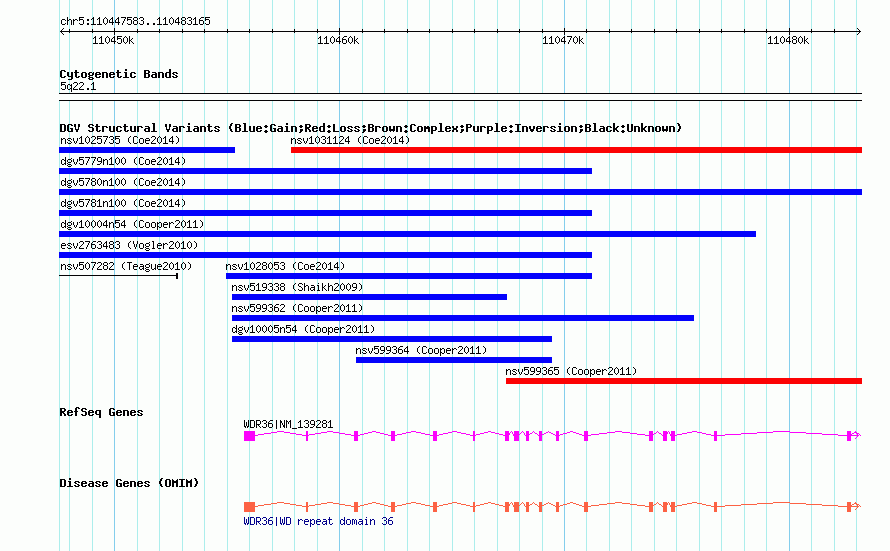This screenshot has height=551, width=890.
Task: Click the 5q22.1 band label
Action: pyautogui.click(x=78, y=86)
